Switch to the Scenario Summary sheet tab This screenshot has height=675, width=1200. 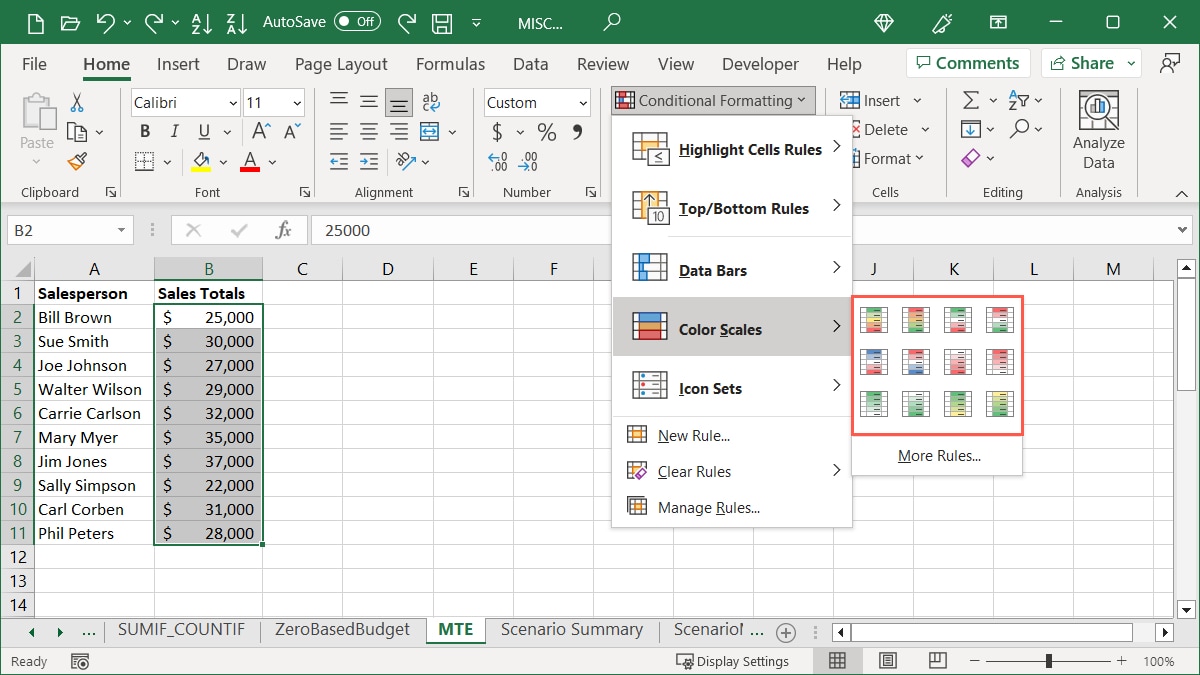pyautogui.click(x=571, y=630)
